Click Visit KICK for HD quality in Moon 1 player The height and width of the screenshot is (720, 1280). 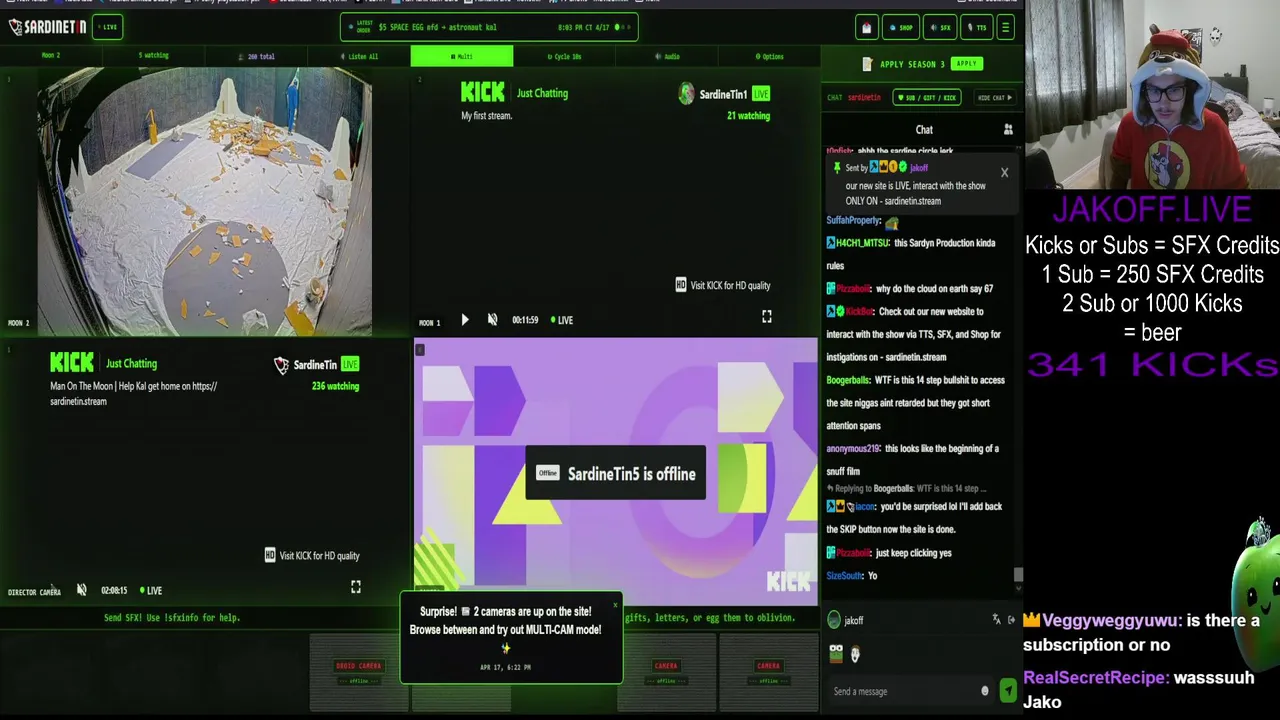coord(723,285)
